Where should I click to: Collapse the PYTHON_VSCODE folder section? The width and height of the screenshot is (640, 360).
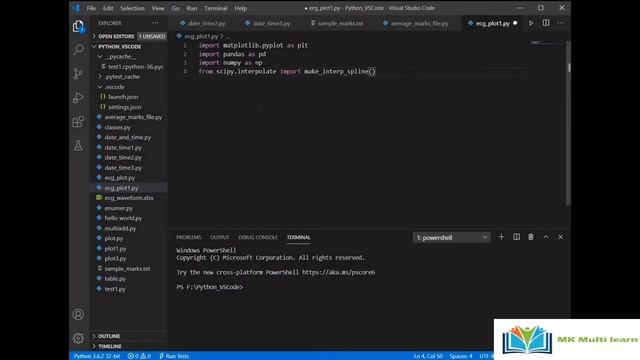[x=129, y=47]
